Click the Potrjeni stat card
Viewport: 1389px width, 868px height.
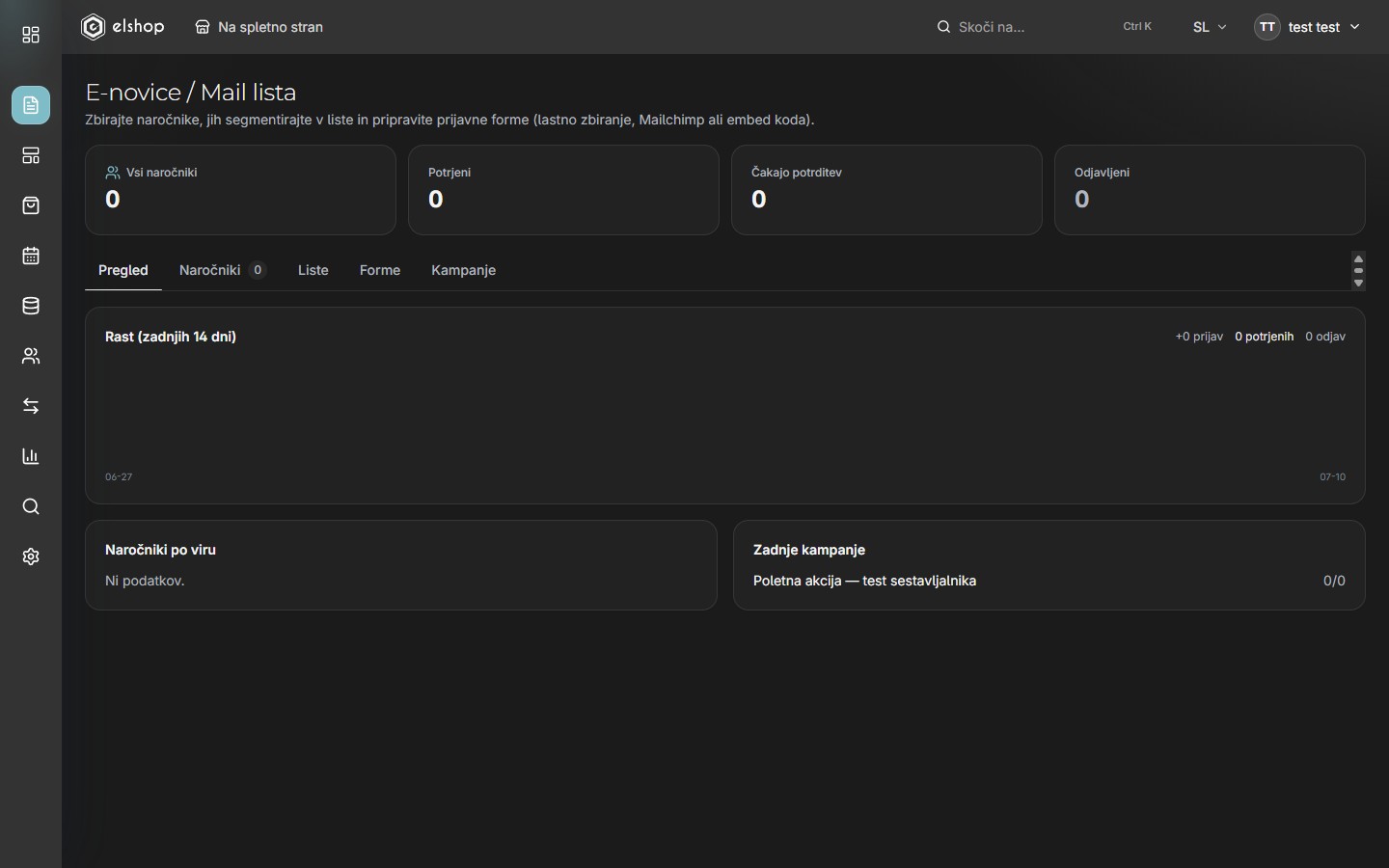coord(563,190)
